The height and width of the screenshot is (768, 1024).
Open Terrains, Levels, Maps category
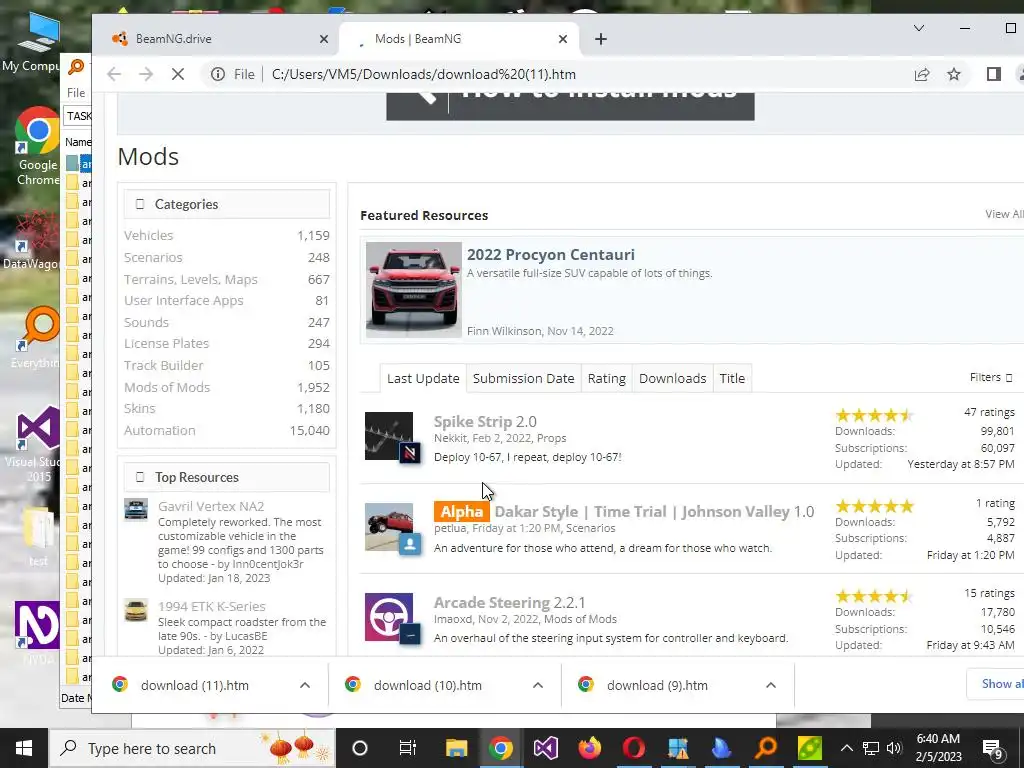tap(191, 280)
